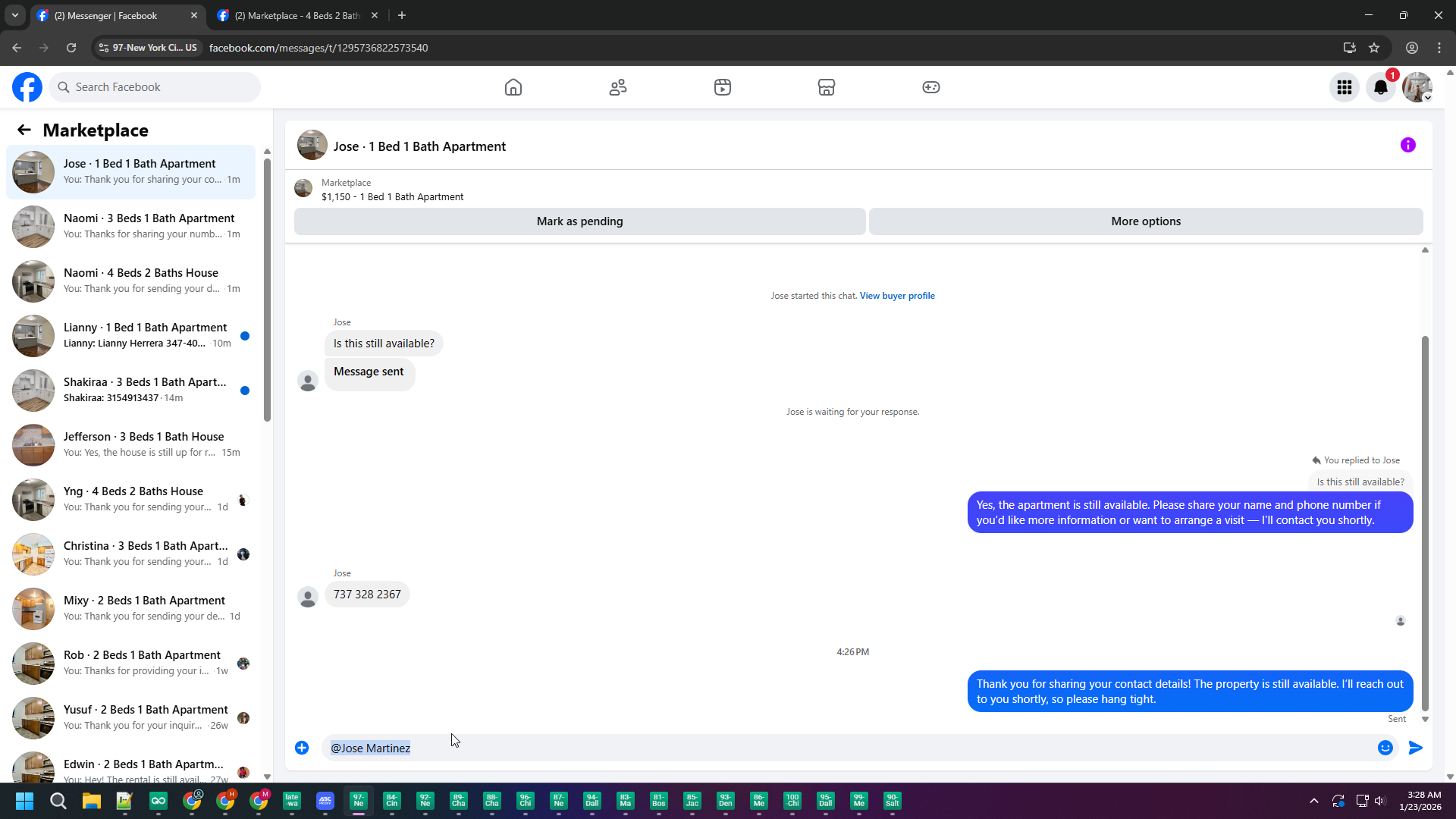Open the Facebook apps grid menu
This screenshot has height=819, width=1456.
pyautogui.click(x=1345, y=88)
